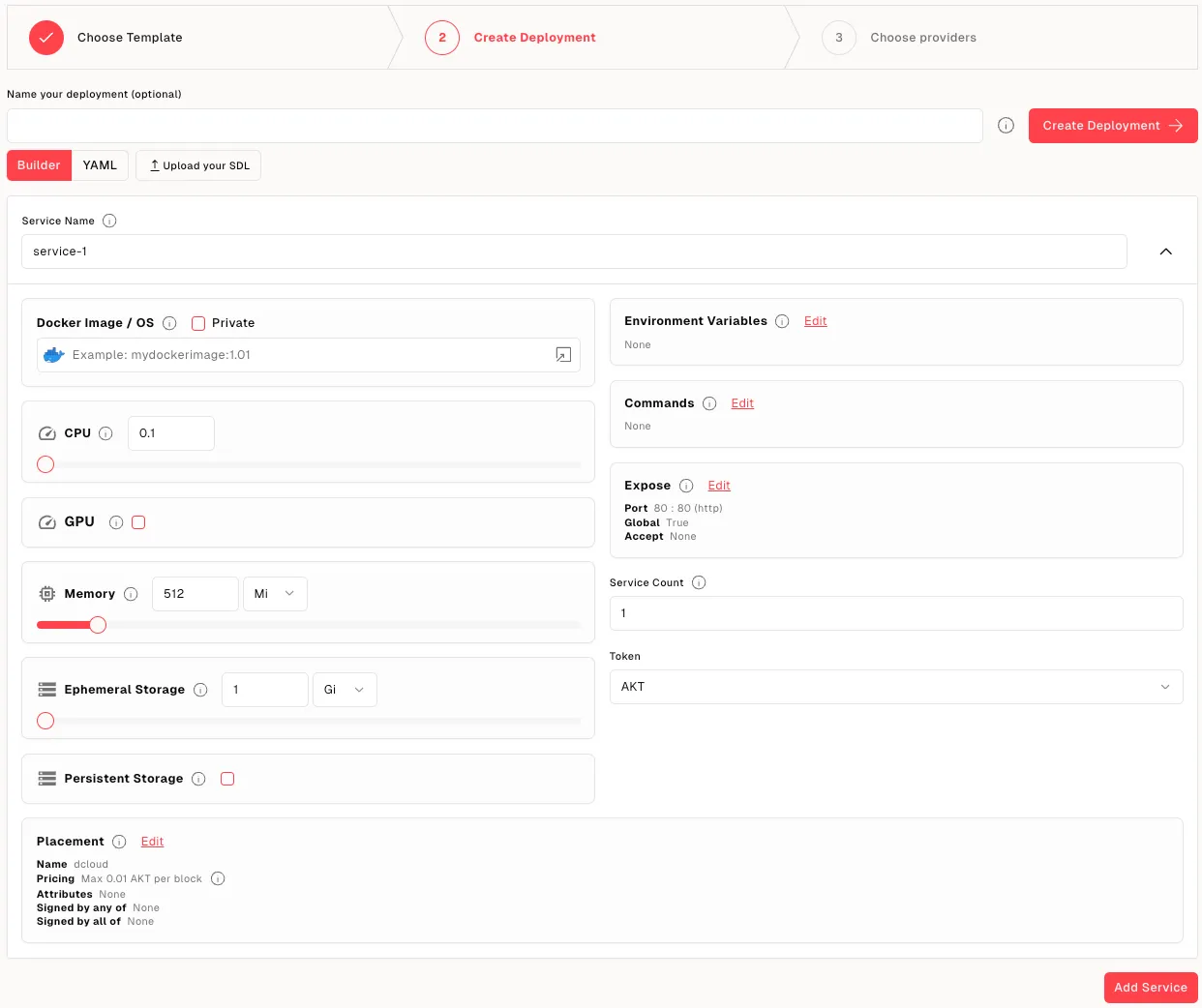Click the deployment name input field
The image size is (1202, 1008).
coord(494,126)
